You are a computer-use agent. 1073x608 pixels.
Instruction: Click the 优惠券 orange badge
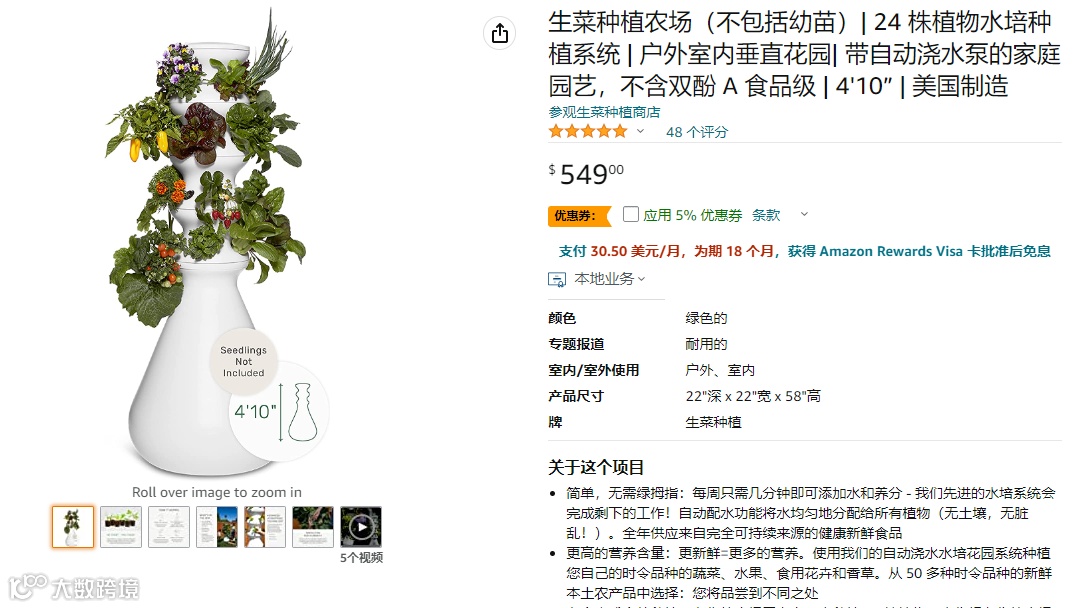point(579,216)
